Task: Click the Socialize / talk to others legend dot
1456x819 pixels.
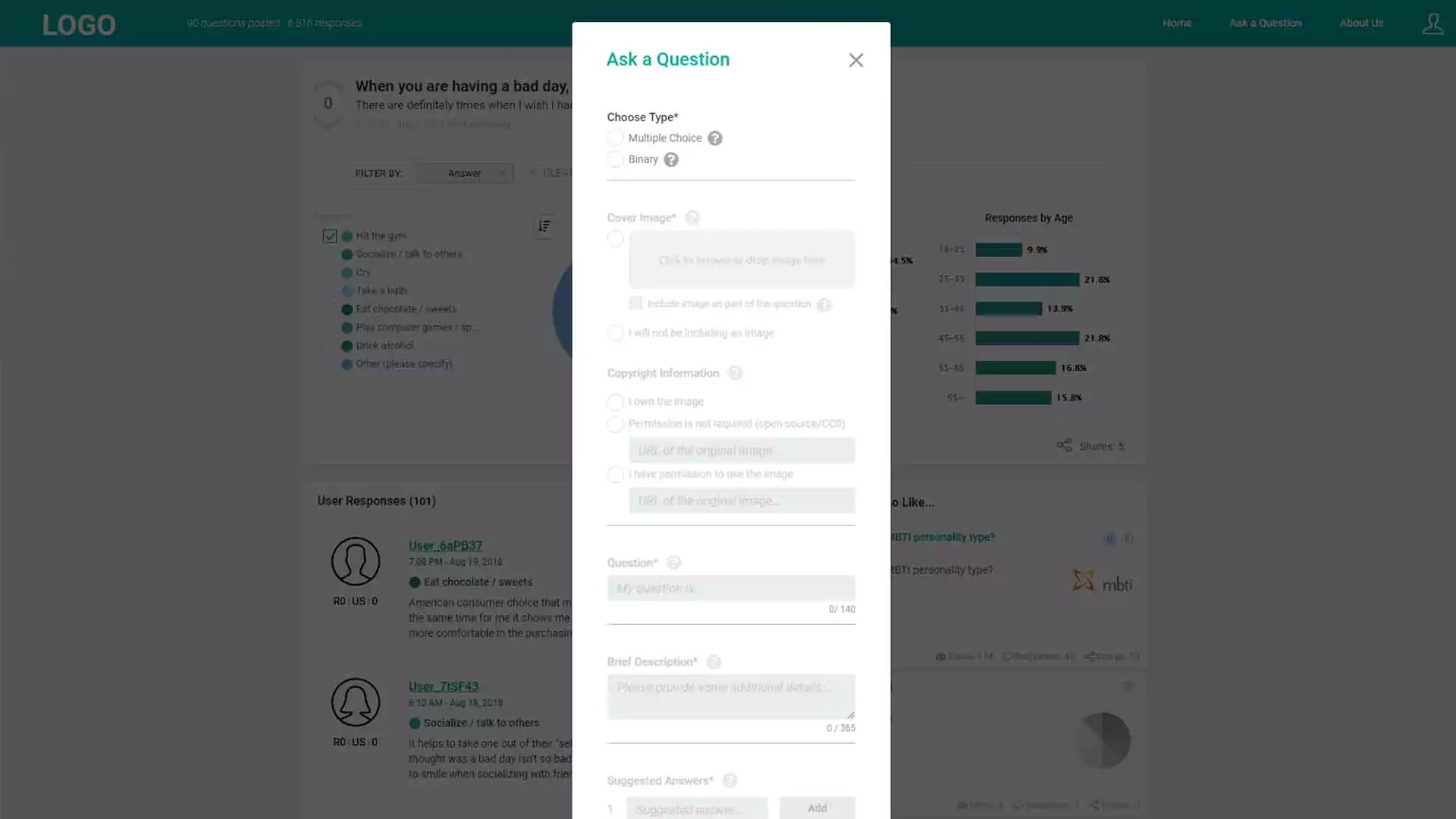Action: click(x=347, y=255)
